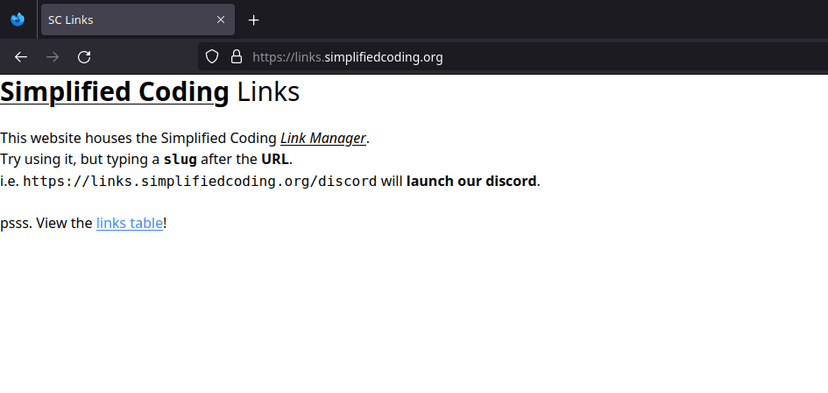Open the links table hyperlink

pos(129,223)
